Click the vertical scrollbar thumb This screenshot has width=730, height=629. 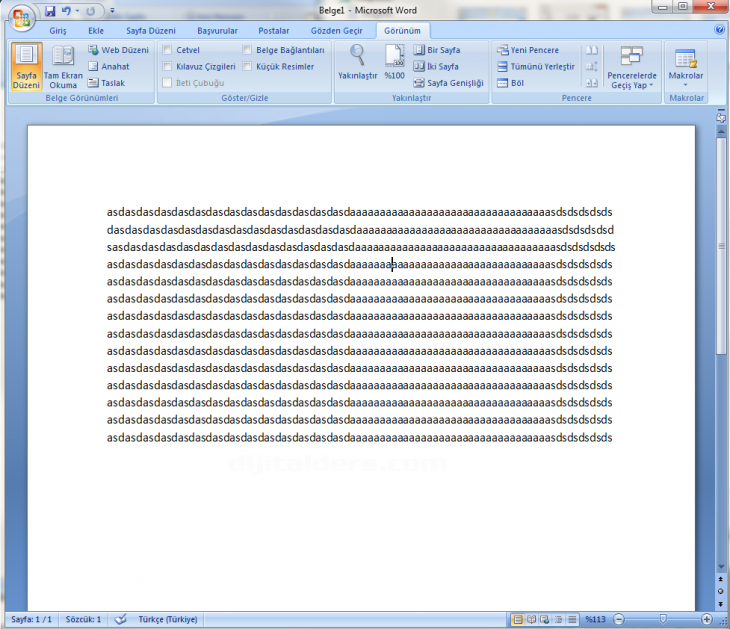point(721,246)
